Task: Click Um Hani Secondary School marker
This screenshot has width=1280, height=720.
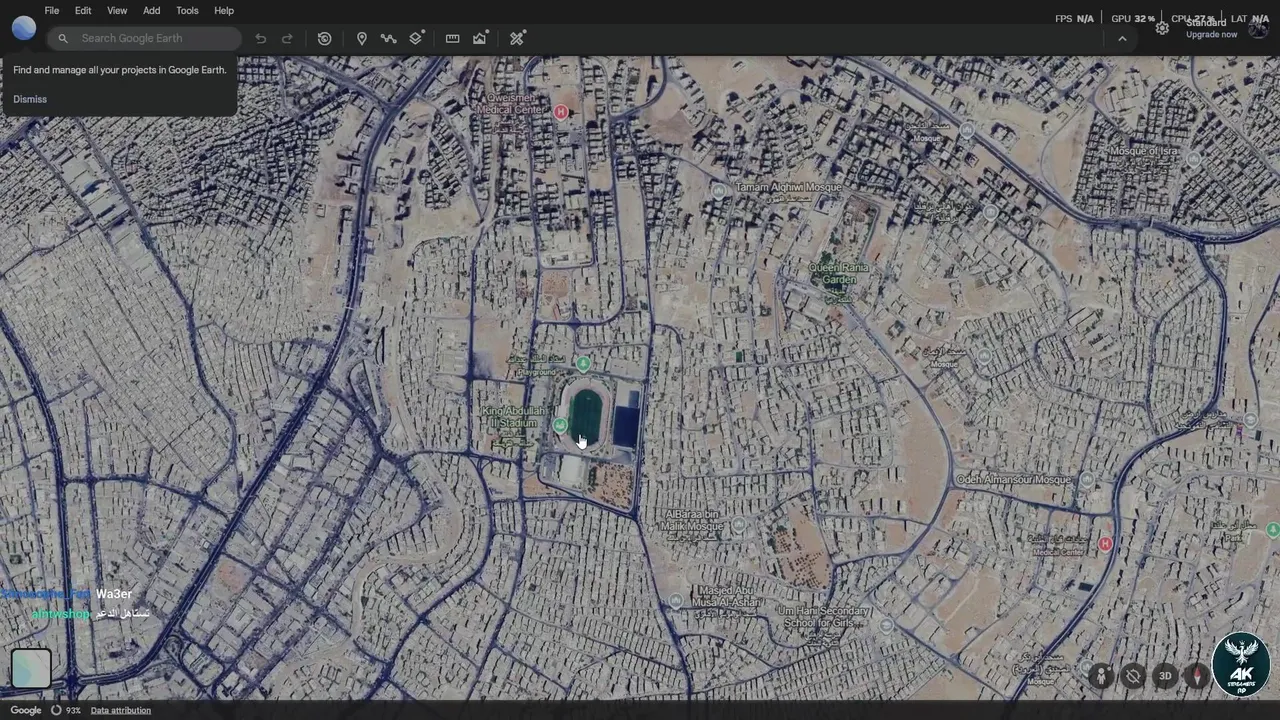Action: (886, 625)
